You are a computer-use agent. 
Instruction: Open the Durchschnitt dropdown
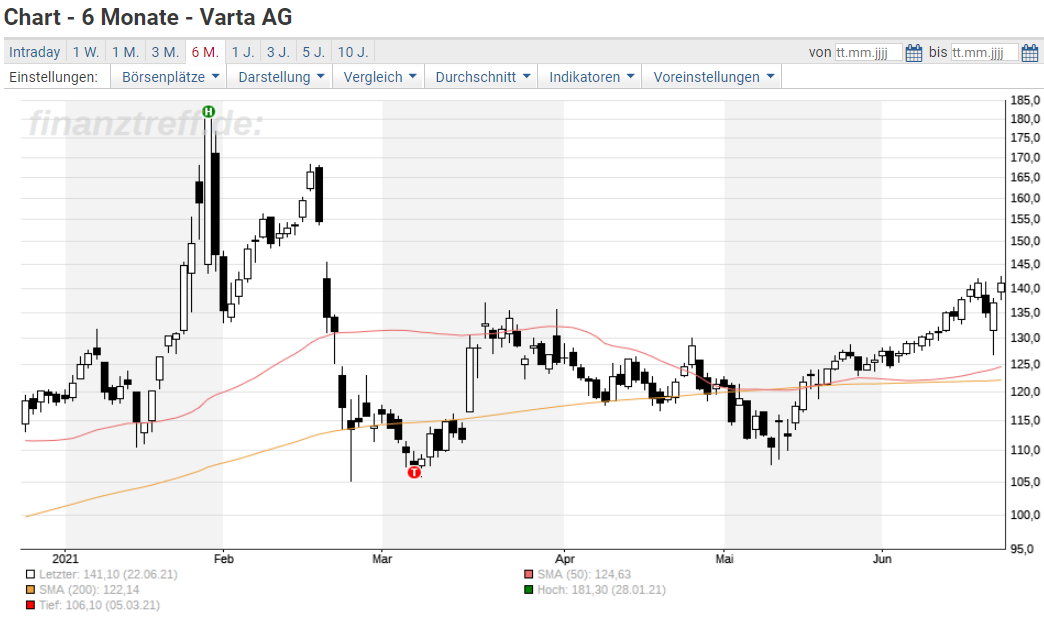tap(482, 77)
